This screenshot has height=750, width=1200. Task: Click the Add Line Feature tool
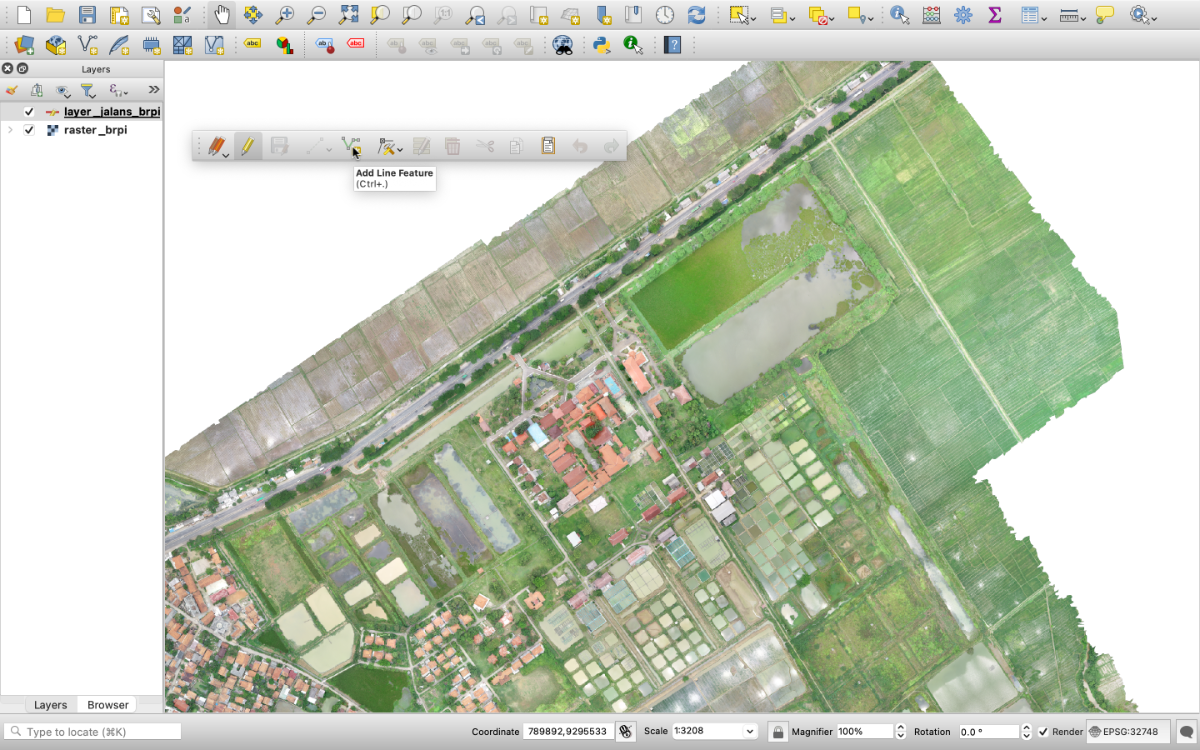[x=350, y=146]
